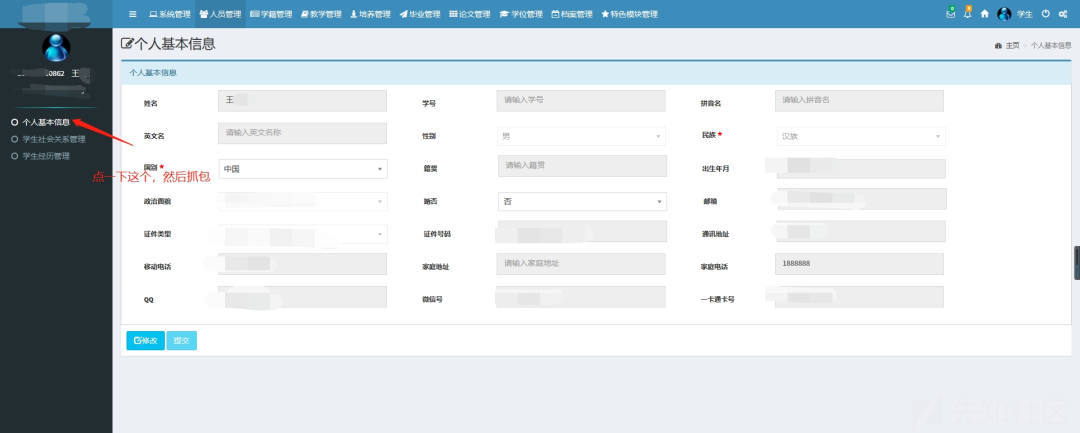Select 学生社会关系管理 in the sidebar
This screenshot has height=433, width=1080.
[54, 139]
